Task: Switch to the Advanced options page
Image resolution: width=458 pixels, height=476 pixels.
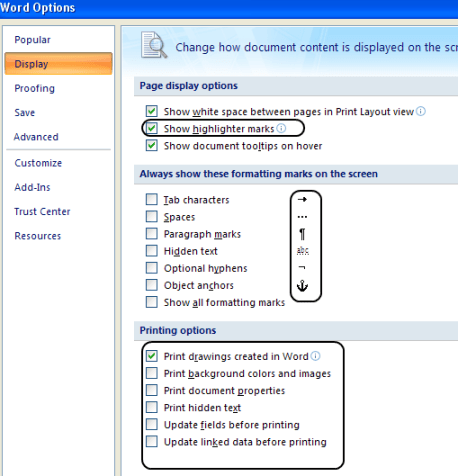Action: 36,137
